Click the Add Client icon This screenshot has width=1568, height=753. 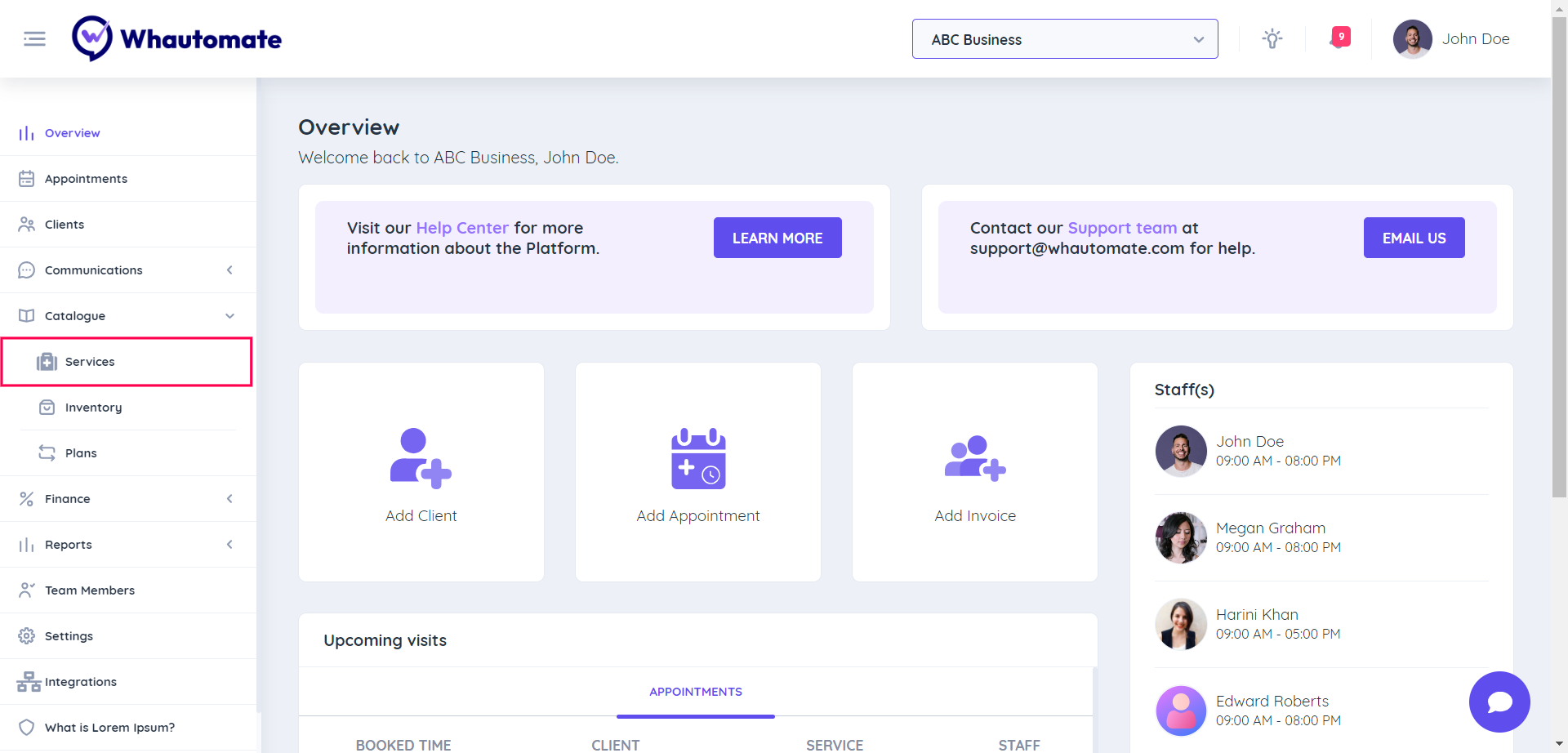click(421, 458)
